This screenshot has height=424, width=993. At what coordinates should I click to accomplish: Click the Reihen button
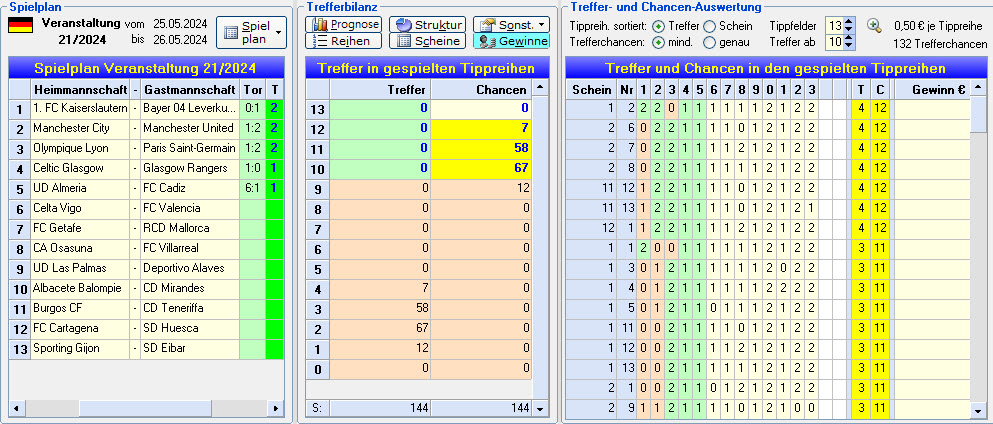pos(344,41)
